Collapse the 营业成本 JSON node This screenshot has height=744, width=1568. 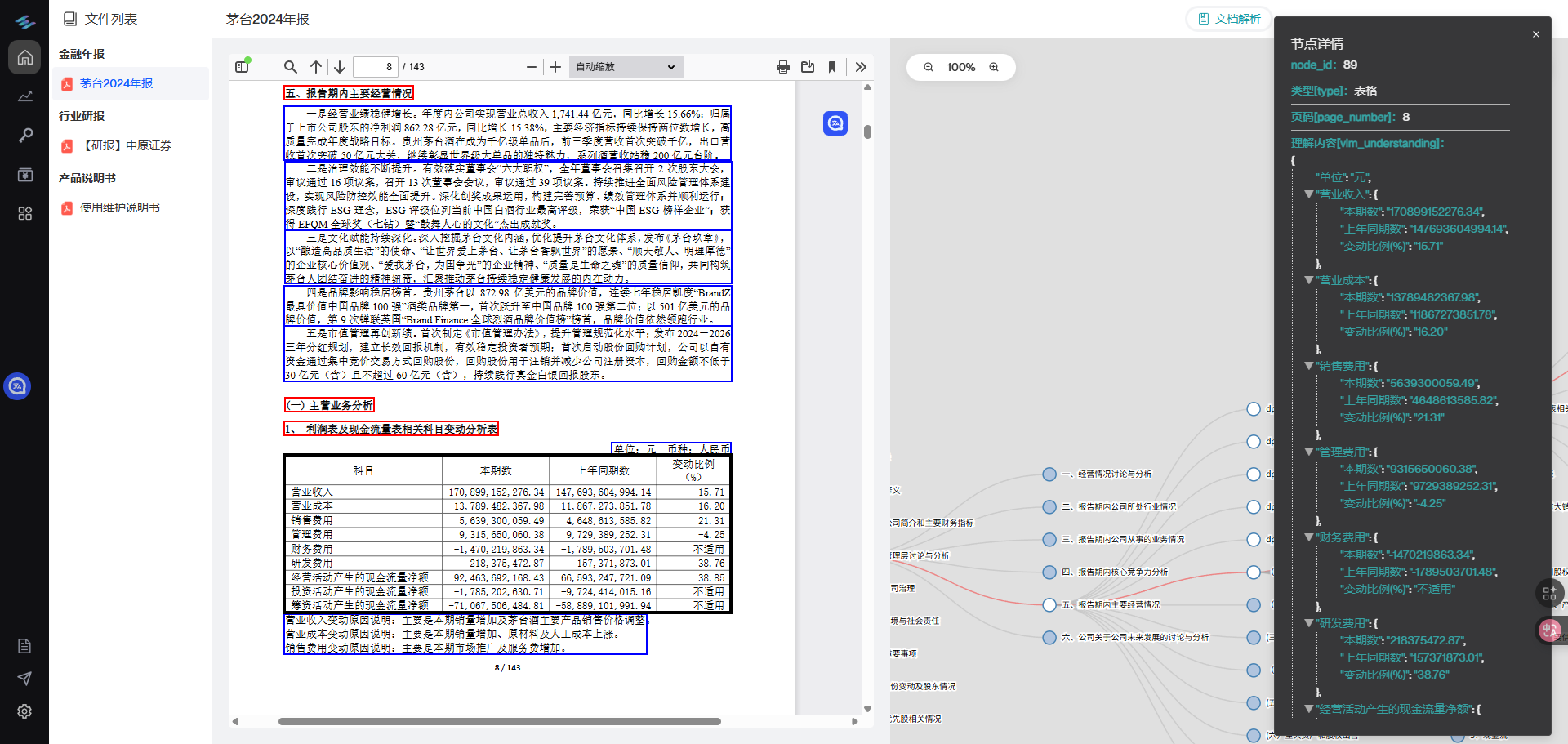point(1309,280)
